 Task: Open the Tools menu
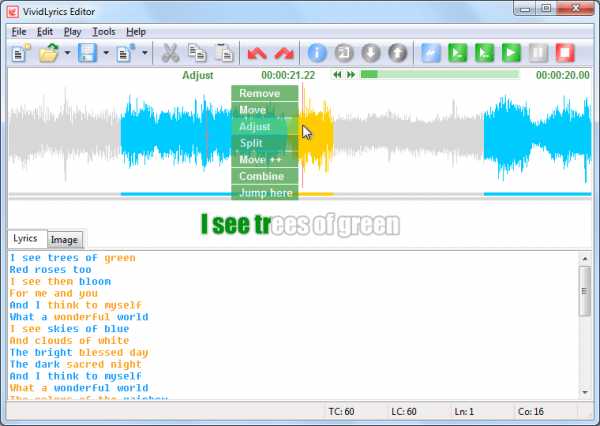pos(104,32)
